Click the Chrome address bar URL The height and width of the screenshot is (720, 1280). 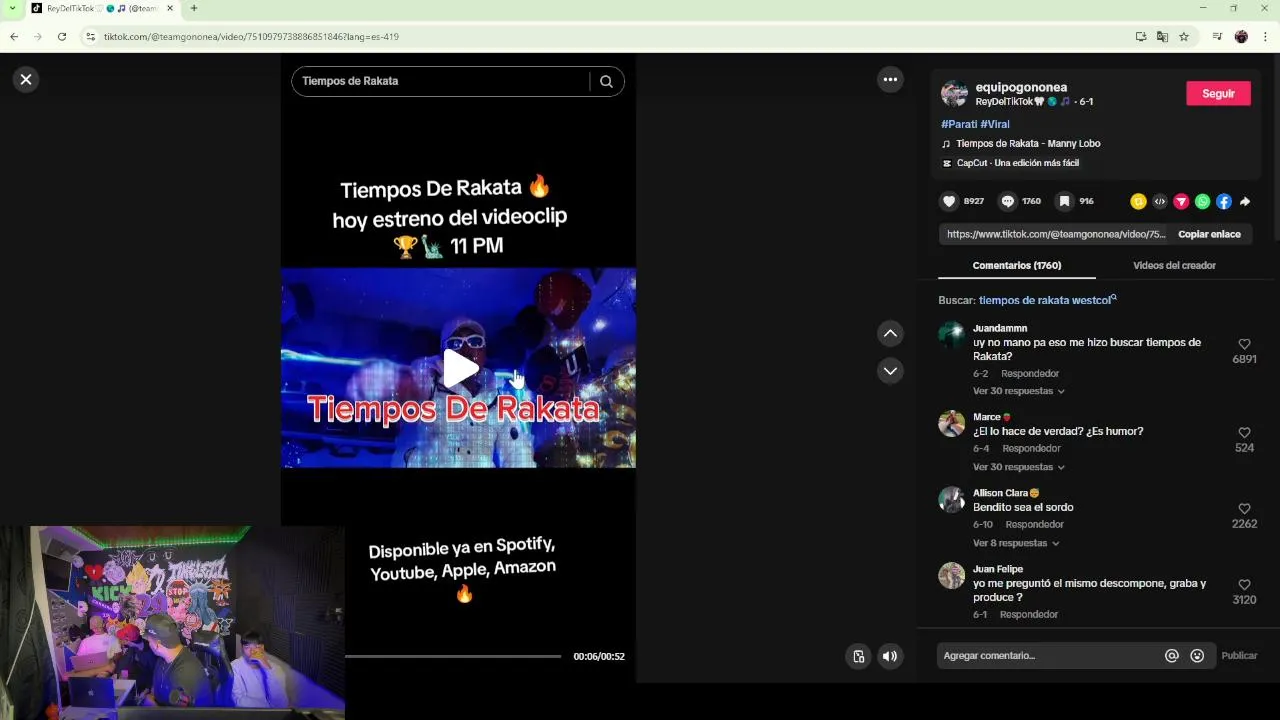click(x=251, y=37)
